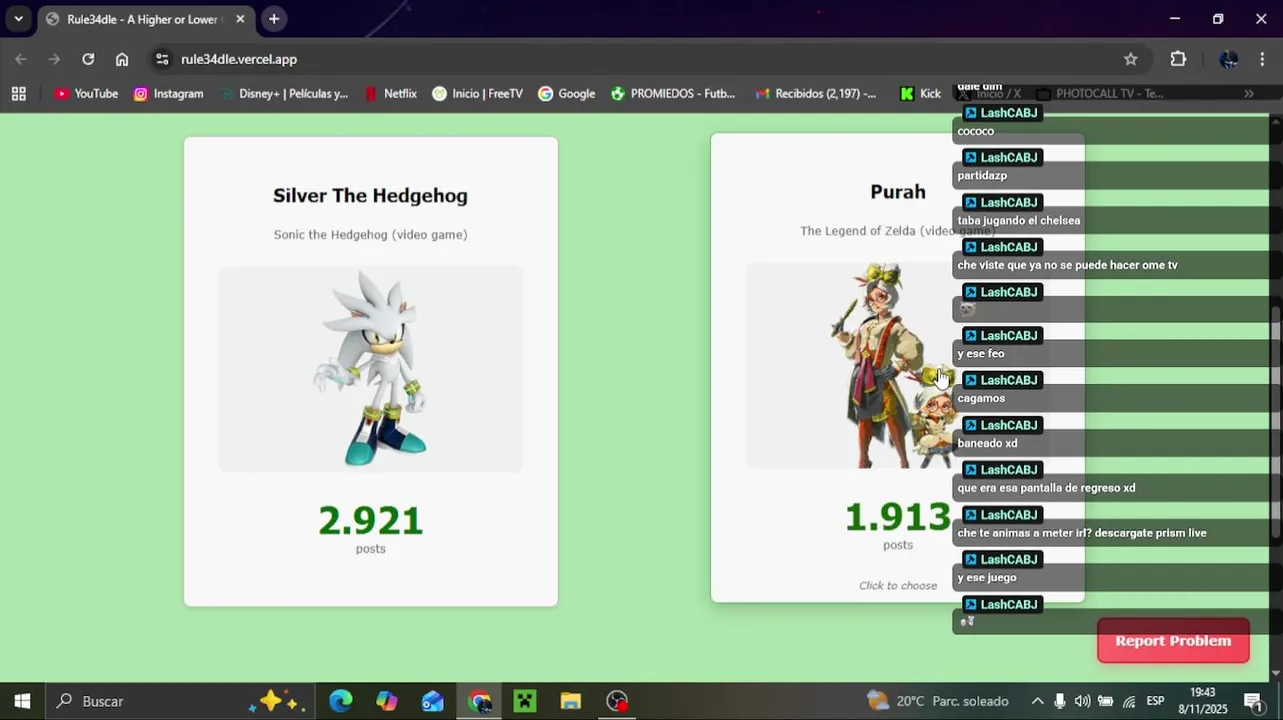Open the Extensions puzzle menu
This screenshot has height=720, width=1283.
pos(1178,59)
